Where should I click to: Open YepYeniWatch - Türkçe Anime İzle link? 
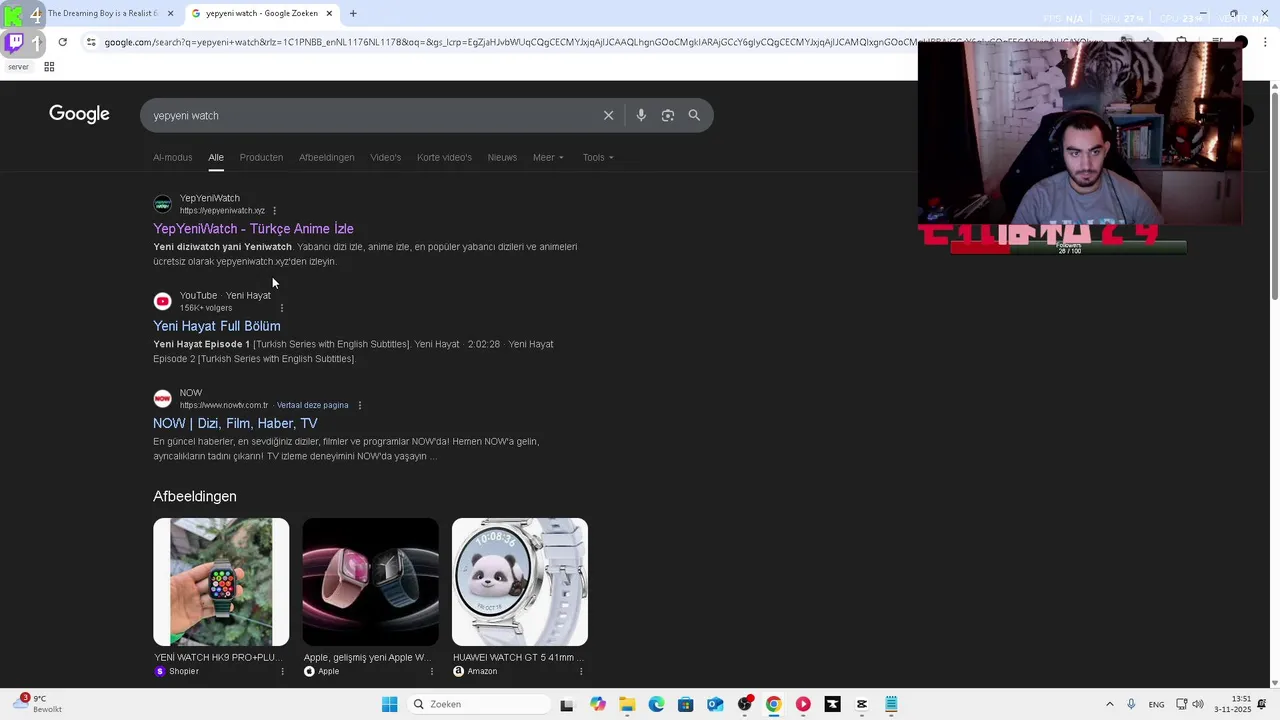click(x=253, y=229)
